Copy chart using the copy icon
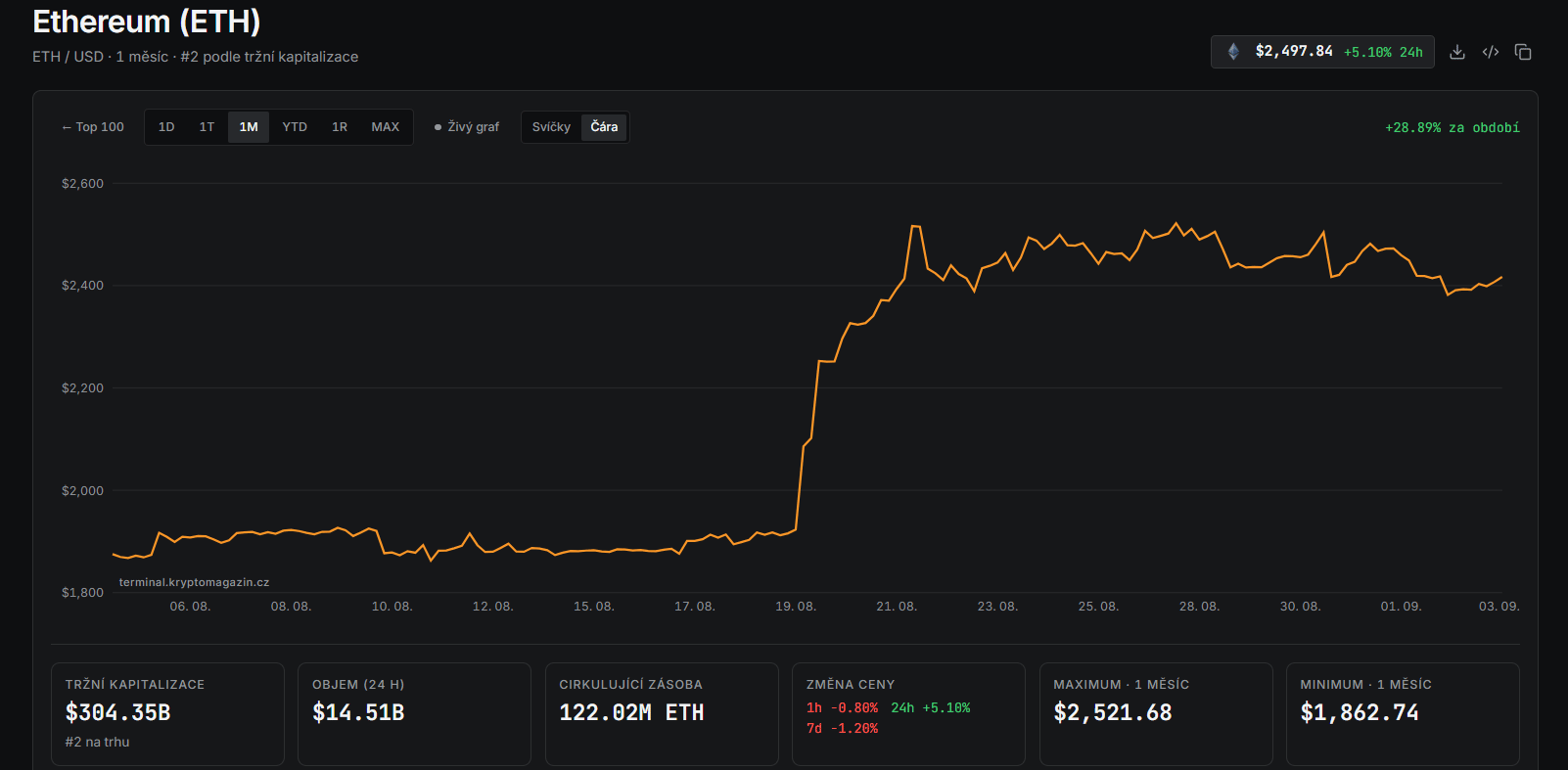This screenshot has height=770, width=1568. tap(1523, 52)
